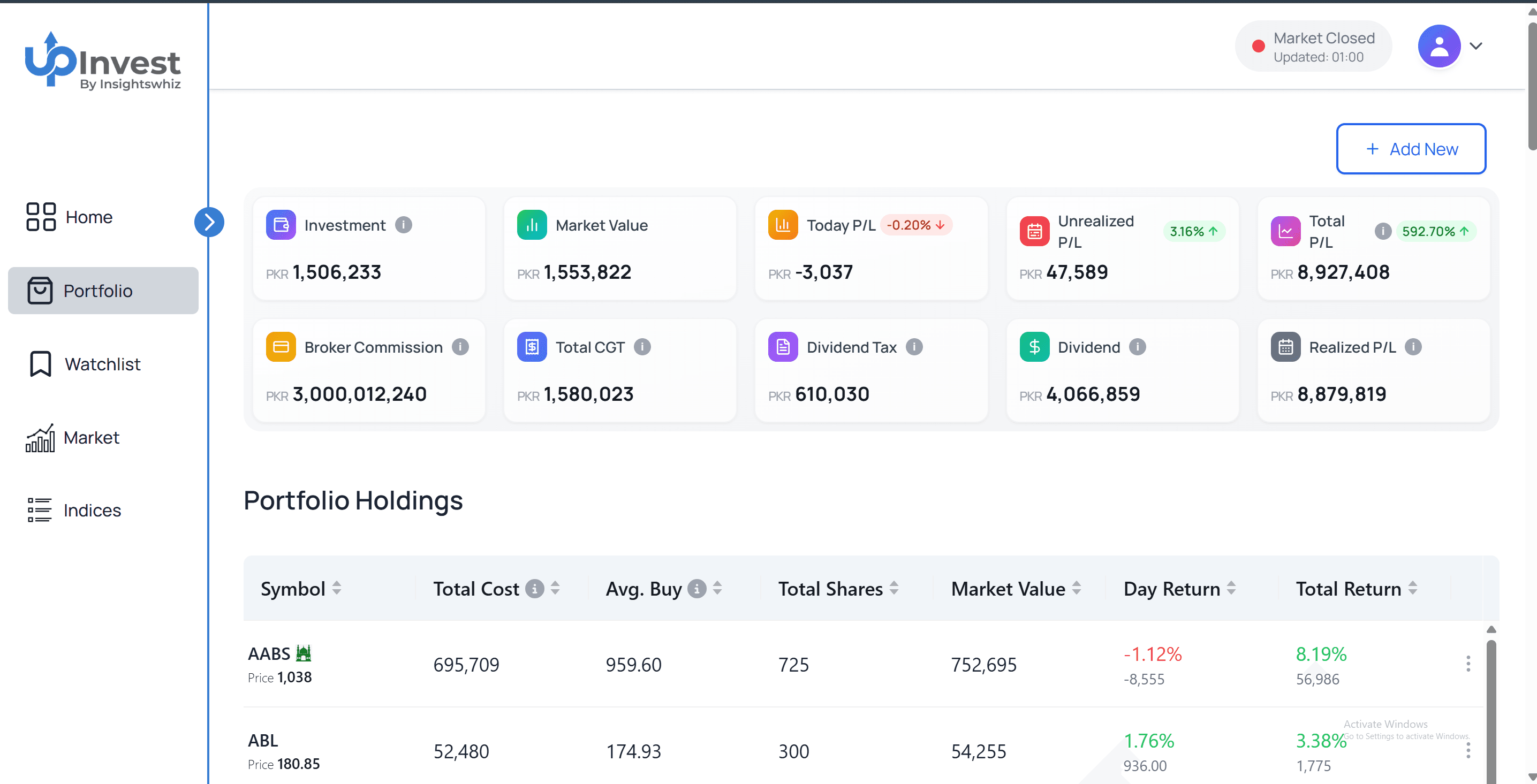
Task: Expand the sidebar with the arrow chevron
Action: pos(209,222)
